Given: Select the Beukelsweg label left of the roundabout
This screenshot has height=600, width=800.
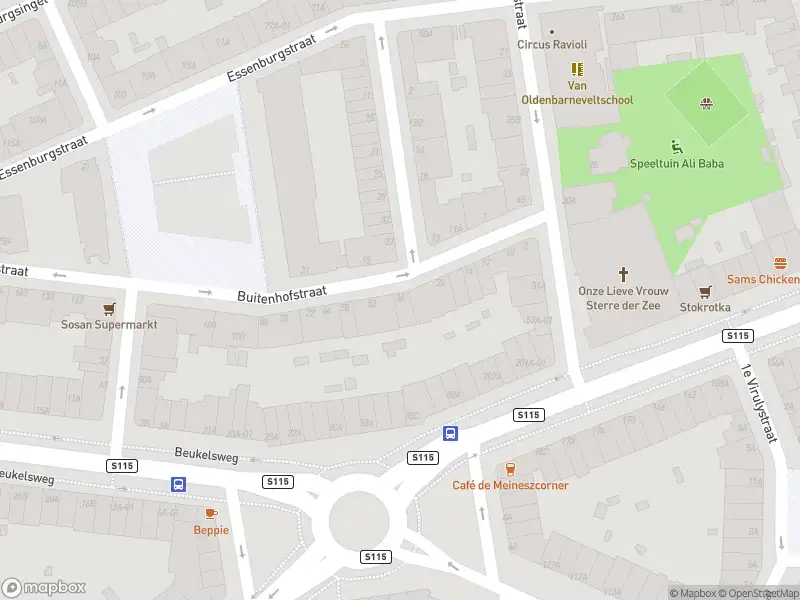Looking at the screenshot, I should 206,455.
